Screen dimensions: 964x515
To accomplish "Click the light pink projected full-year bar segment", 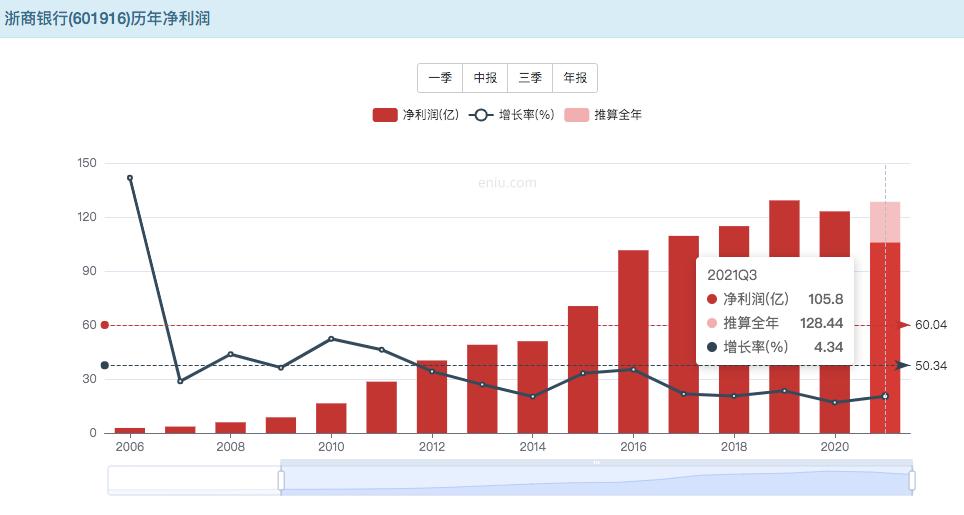I will (885, 222).
